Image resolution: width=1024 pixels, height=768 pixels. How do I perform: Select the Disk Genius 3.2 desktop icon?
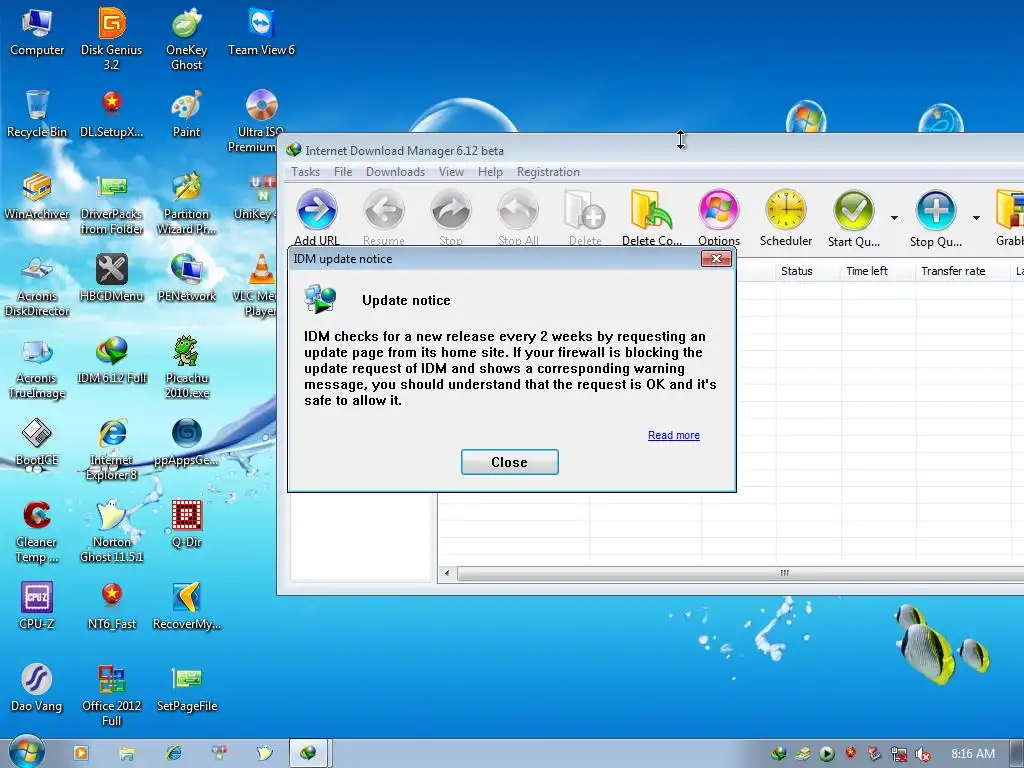click(x=112, y=38)
